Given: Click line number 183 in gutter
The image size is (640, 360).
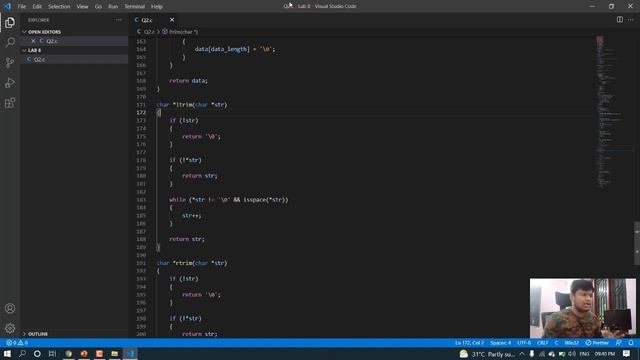Looking at the screenshot, I should click(141, 200).
